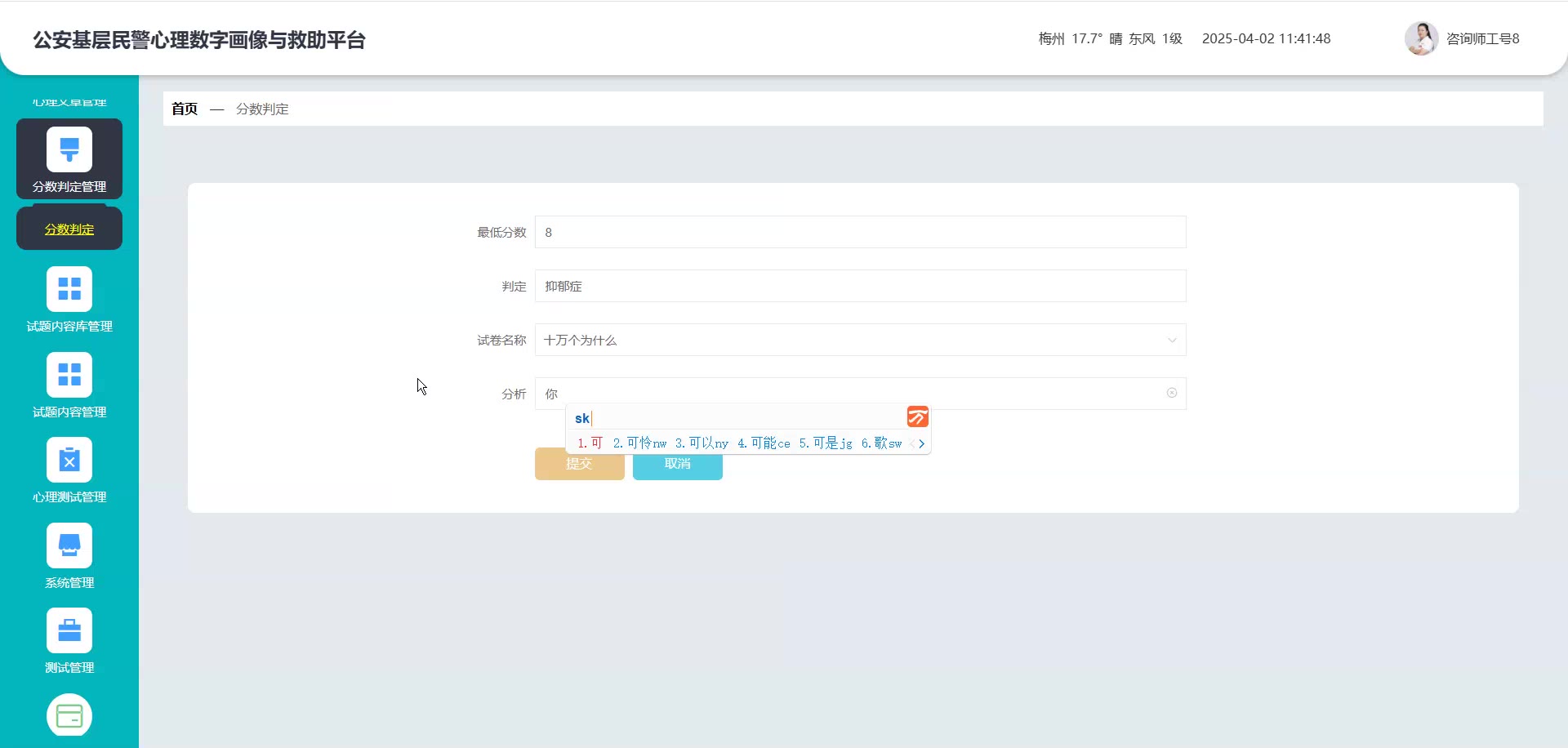This screenshot has width=1568, height=748.
Task: Expand the 试卷名称 dropdown arrow
Action: pyautogui.click(x=1172, y=341)
